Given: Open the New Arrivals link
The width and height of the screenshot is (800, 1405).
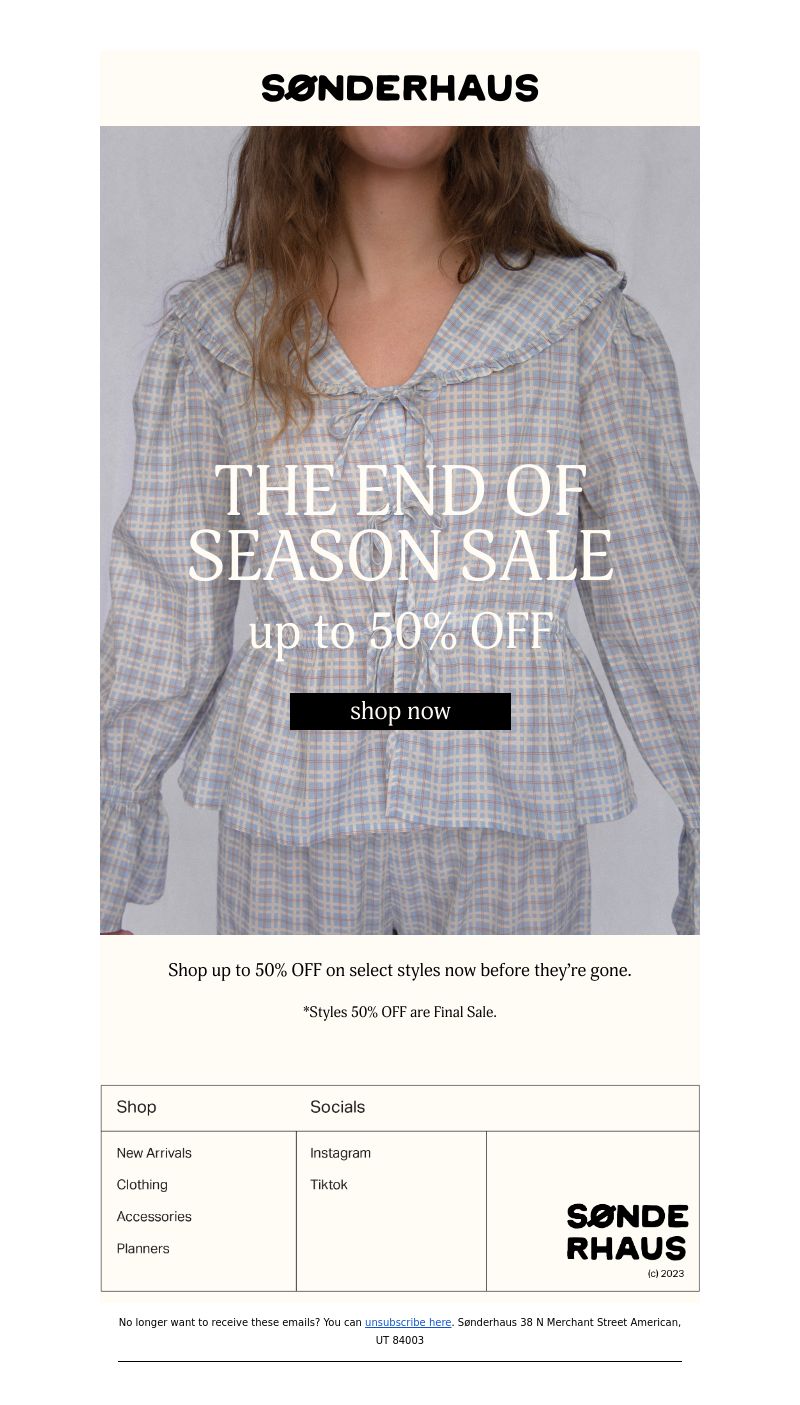Looking at the screenshot, I should point(154,1153).
